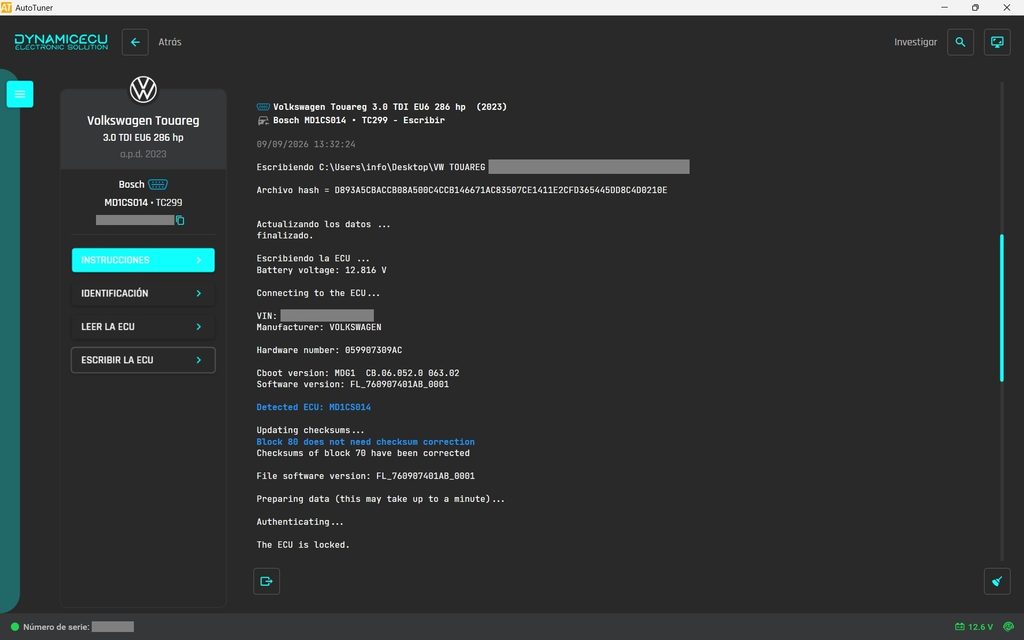
Task: Open the IDENTIFICACIÓN section
Action: pos(143,293)
